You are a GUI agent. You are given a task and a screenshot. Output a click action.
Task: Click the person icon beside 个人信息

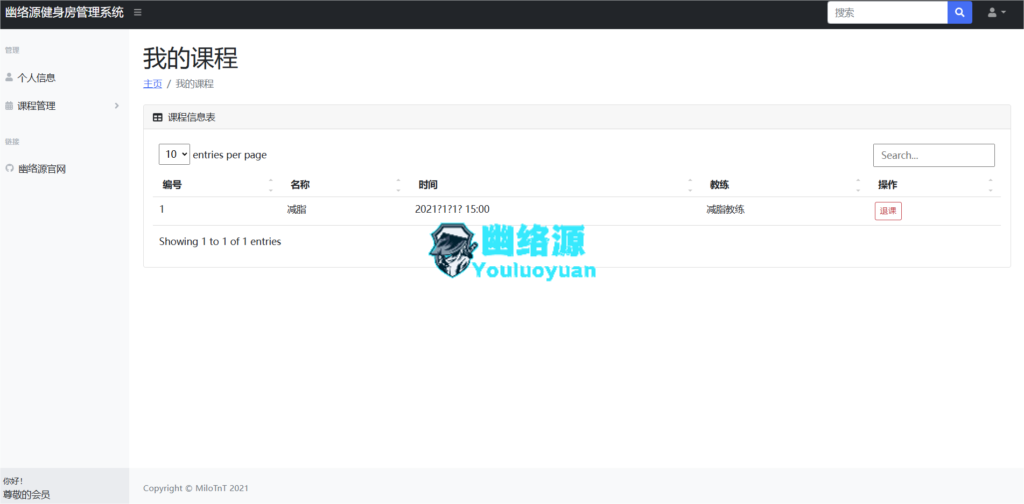[x=9, y=77]
